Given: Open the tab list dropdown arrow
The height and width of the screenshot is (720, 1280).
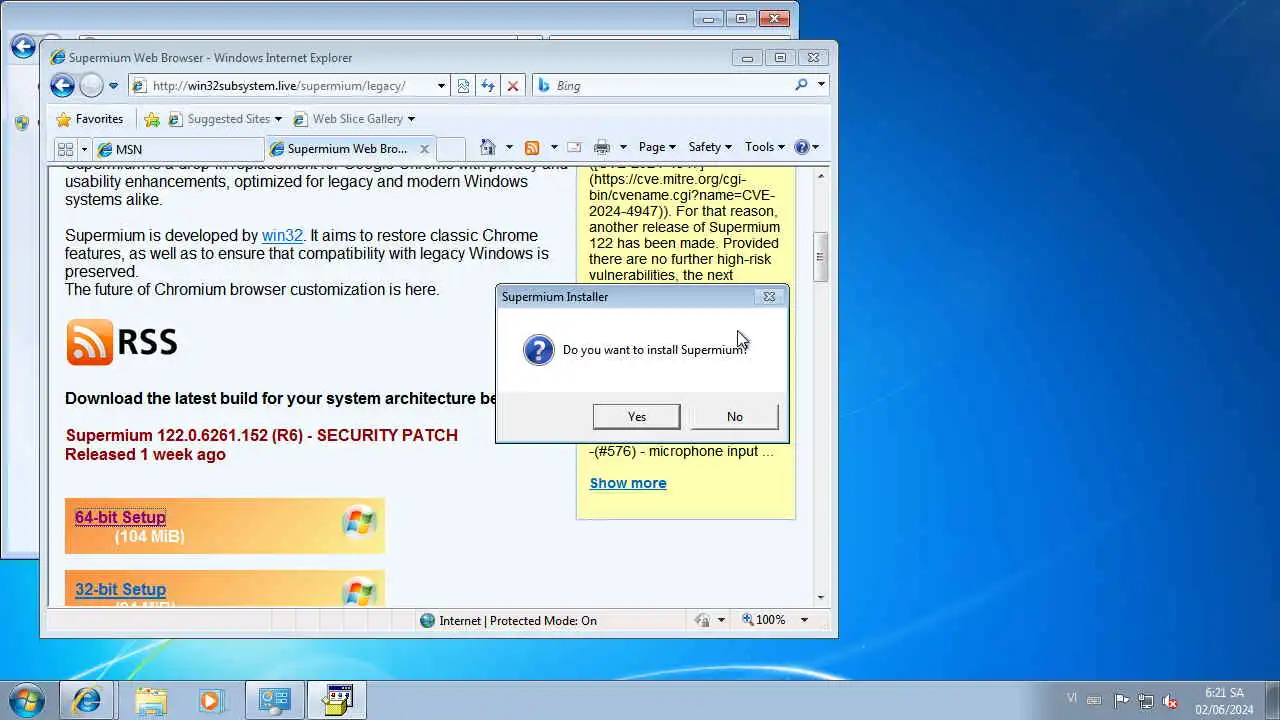Looking at the screenshot, I should [84, 149].
